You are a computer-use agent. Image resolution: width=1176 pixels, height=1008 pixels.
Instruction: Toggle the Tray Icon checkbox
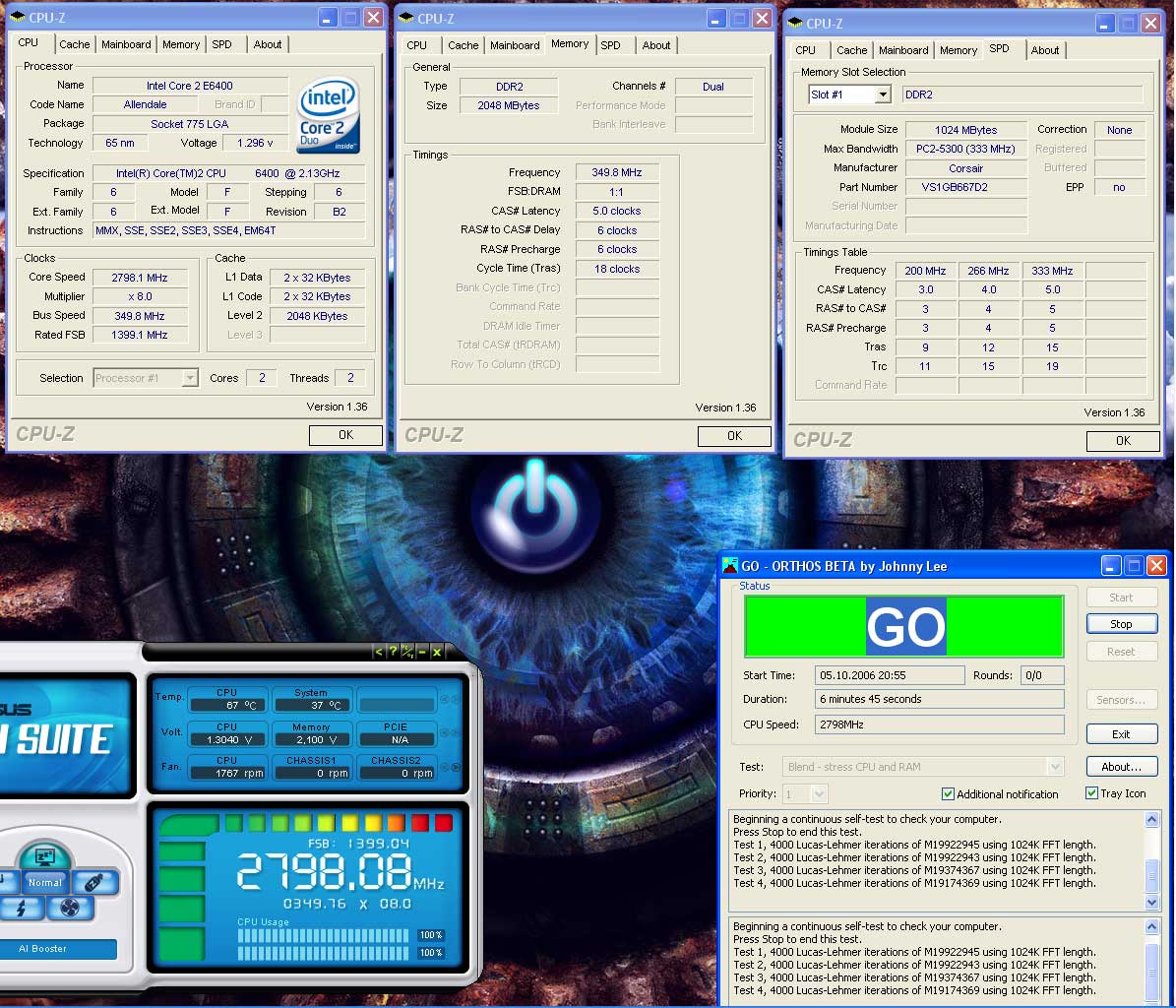click(x=1092, y=792)
